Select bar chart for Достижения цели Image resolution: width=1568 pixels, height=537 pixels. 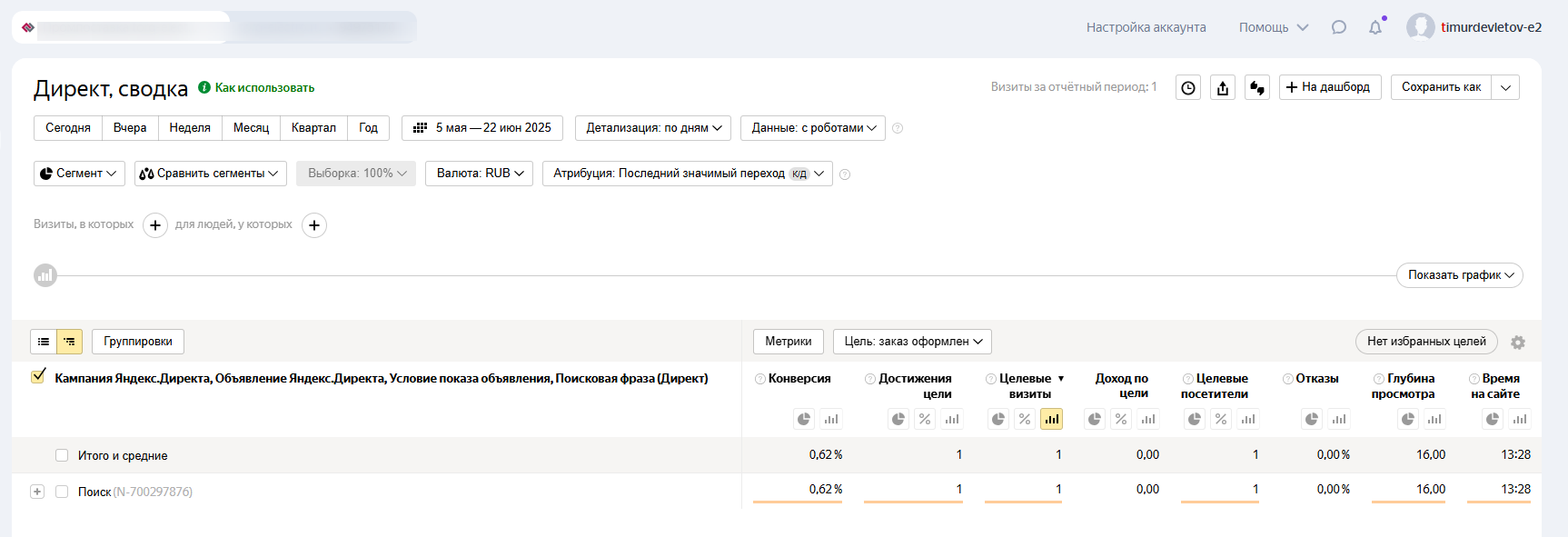(x=952, y=419)
